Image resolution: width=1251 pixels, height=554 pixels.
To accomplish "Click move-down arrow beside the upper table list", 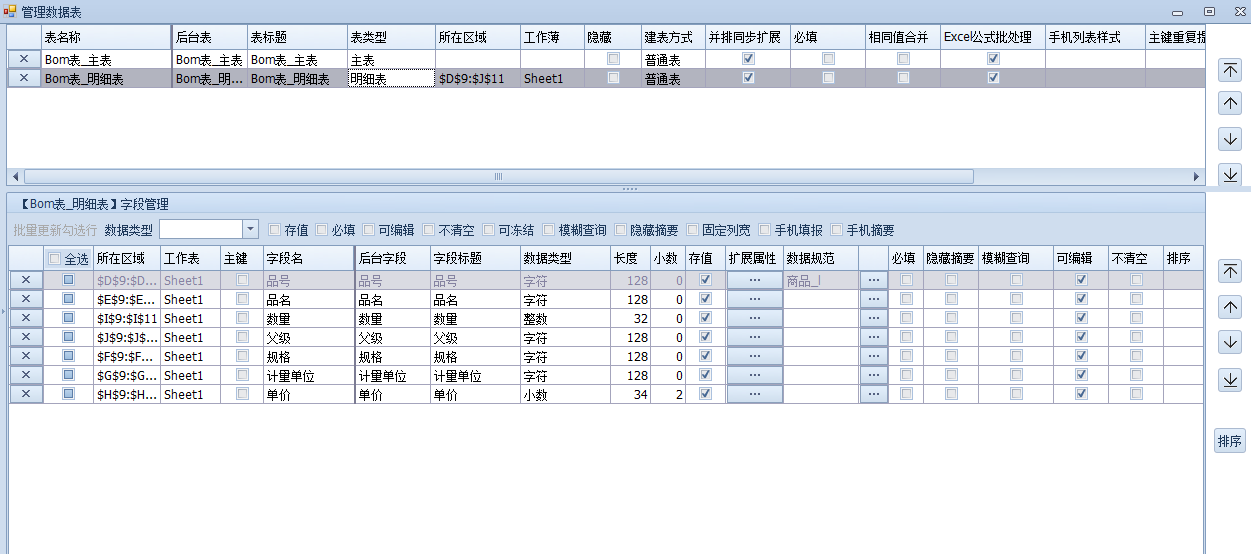I will [1230, 139].
